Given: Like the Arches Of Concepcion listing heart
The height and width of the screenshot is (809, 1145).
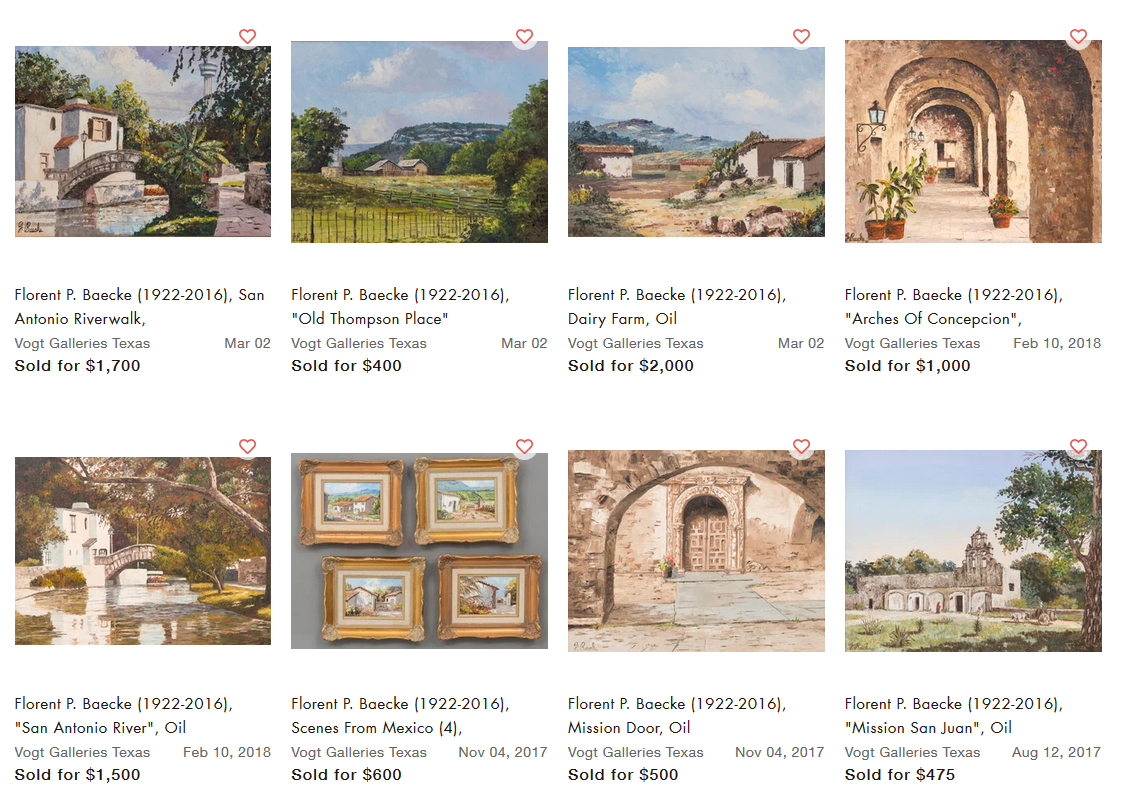Looking at the screenshot, I should tap(1078, 37).
